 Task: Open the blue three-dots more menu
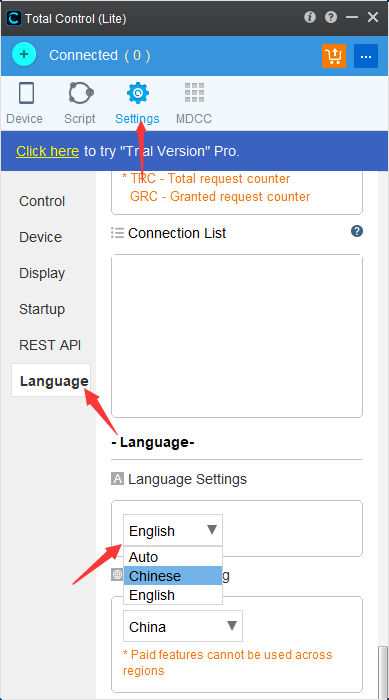pos(366,56)
